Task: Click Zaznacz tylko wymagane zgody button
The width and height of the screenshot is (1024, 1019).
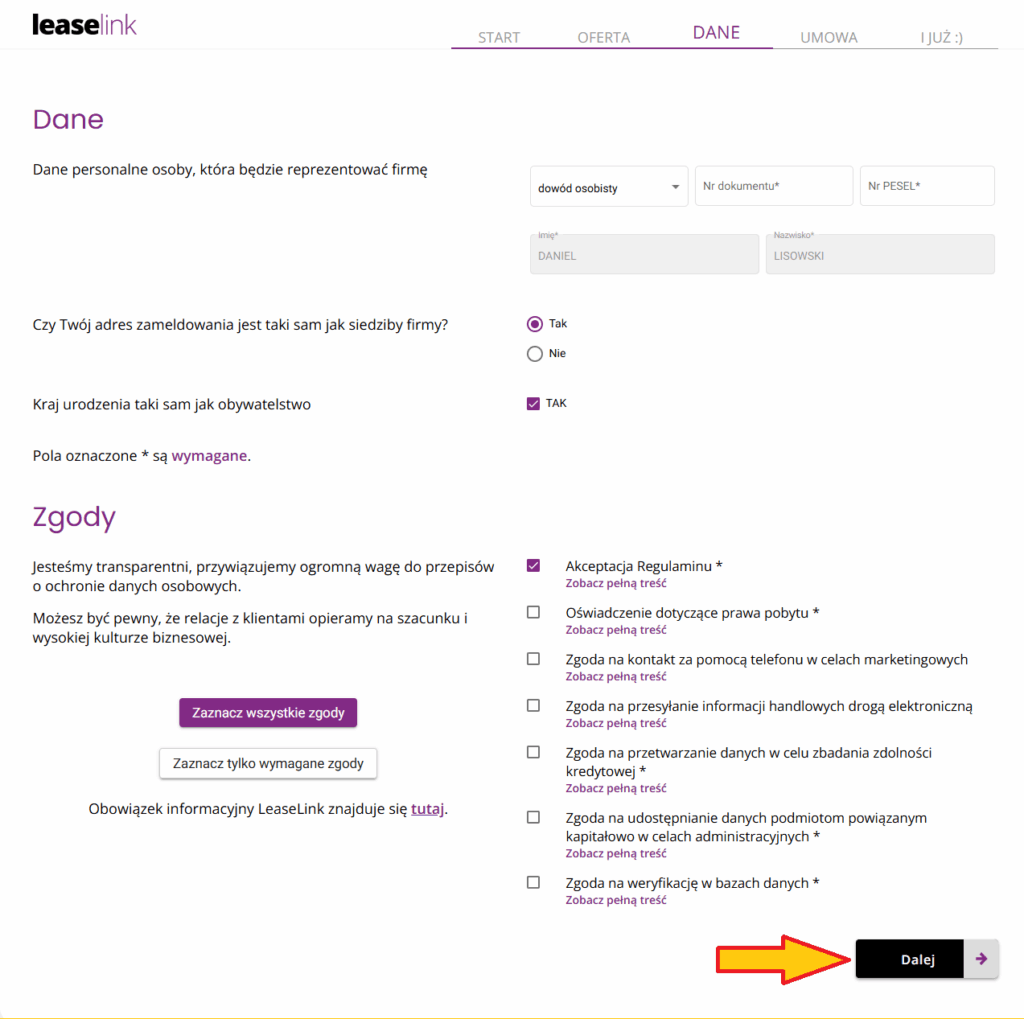Action: tap(268, 763)
